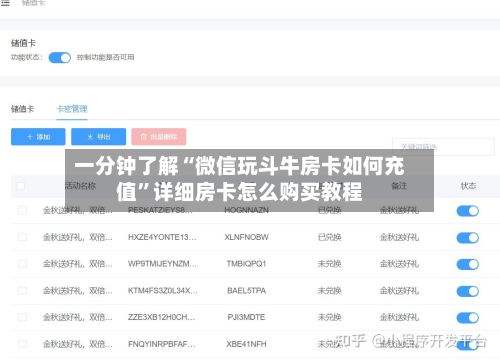
Task: Click card code FNQYINRPBFAF...
Action: (162, 344)
